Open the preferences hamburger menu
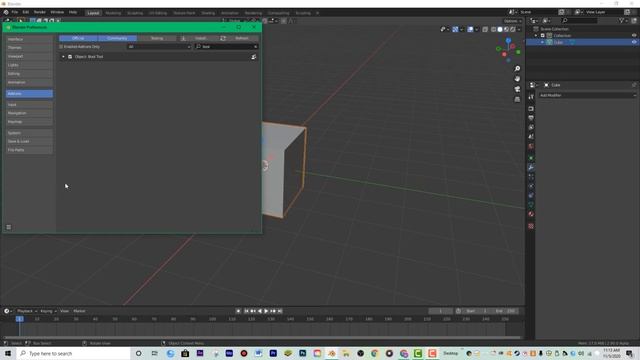640x360 pixels. click(x=9, y=227)
